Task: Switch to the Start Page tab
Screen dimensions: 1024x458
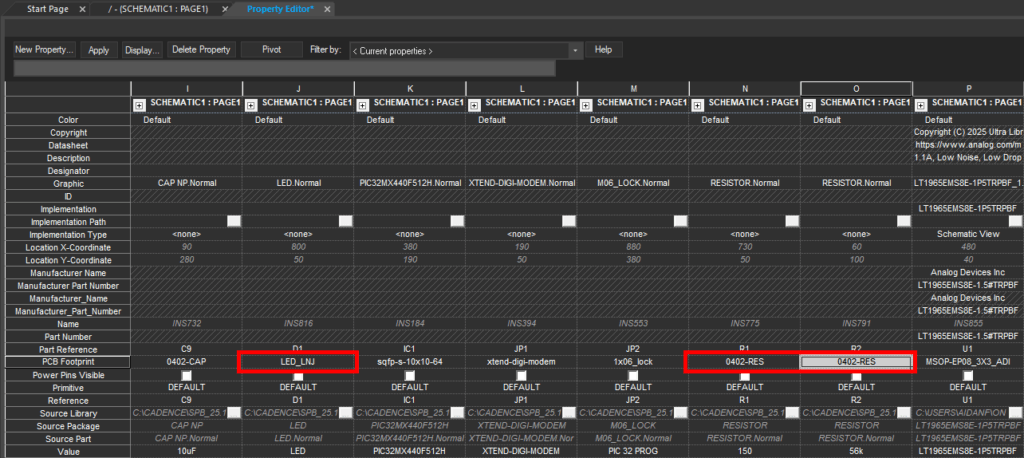Action: 48,9
